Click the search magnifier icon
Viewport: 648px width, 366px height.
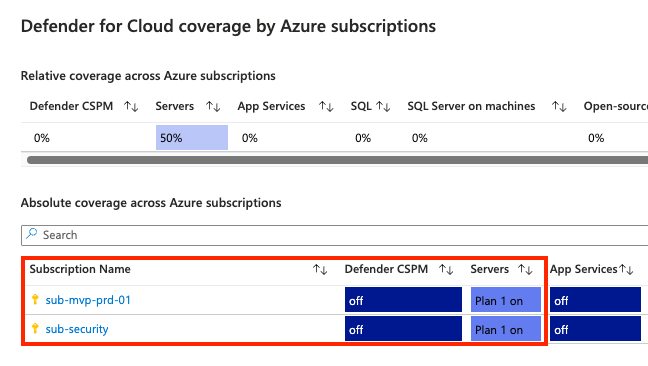[31, 234]
